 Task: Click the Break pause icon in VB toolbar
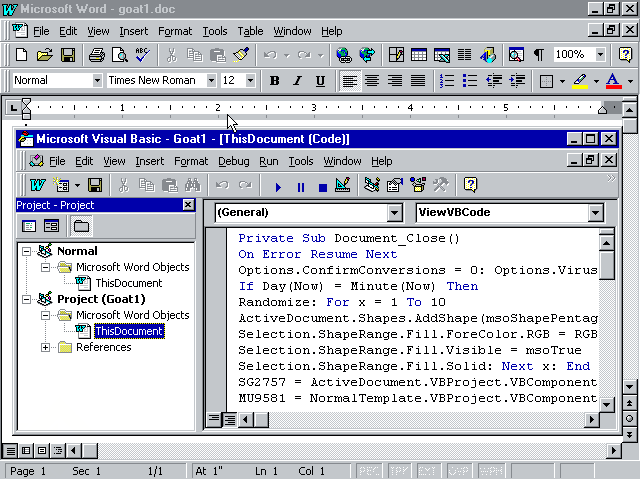click(x=301, y=187)
